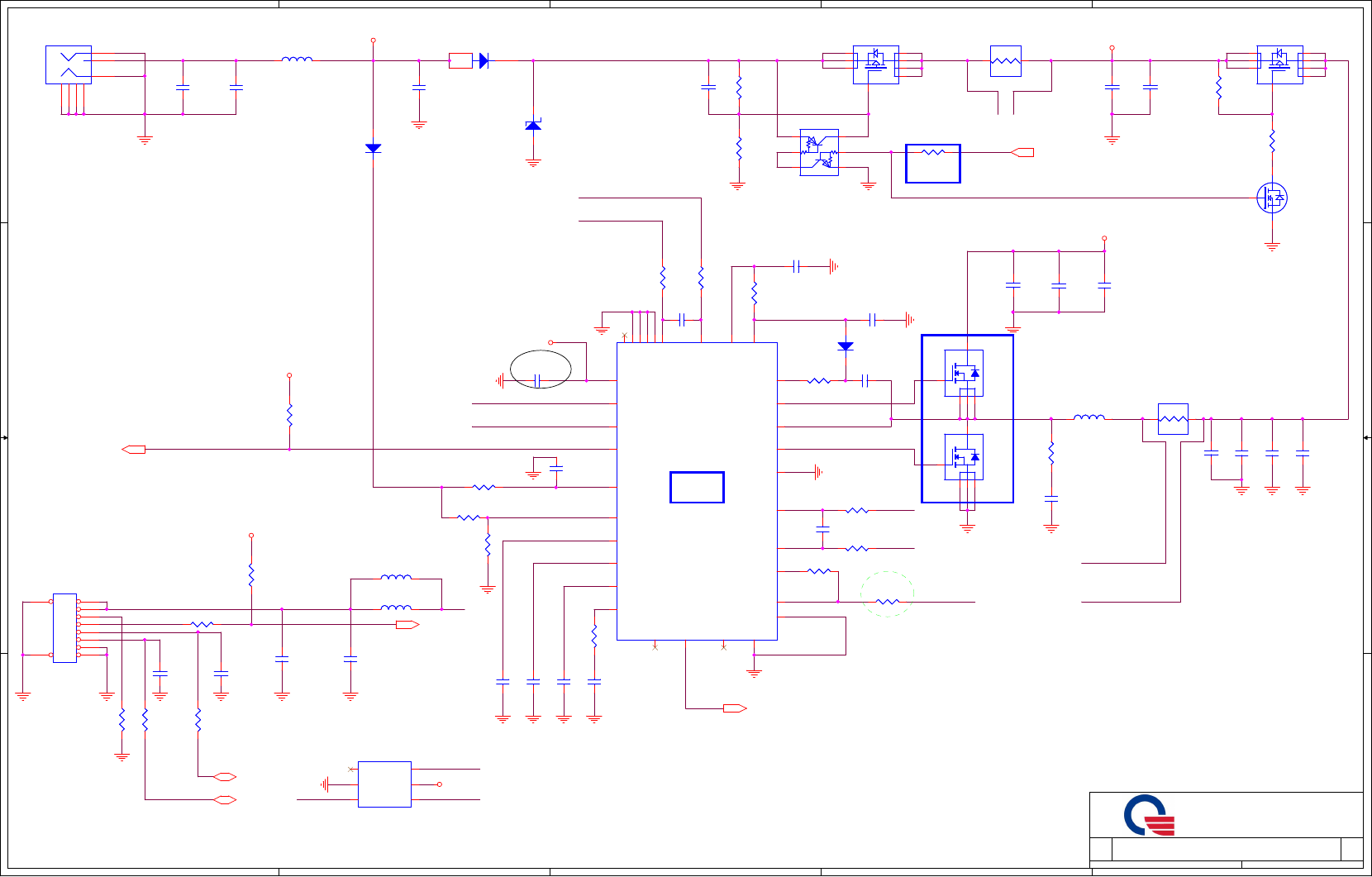
Task: Select the large central IC rectangle
Action: pos(697,491)
